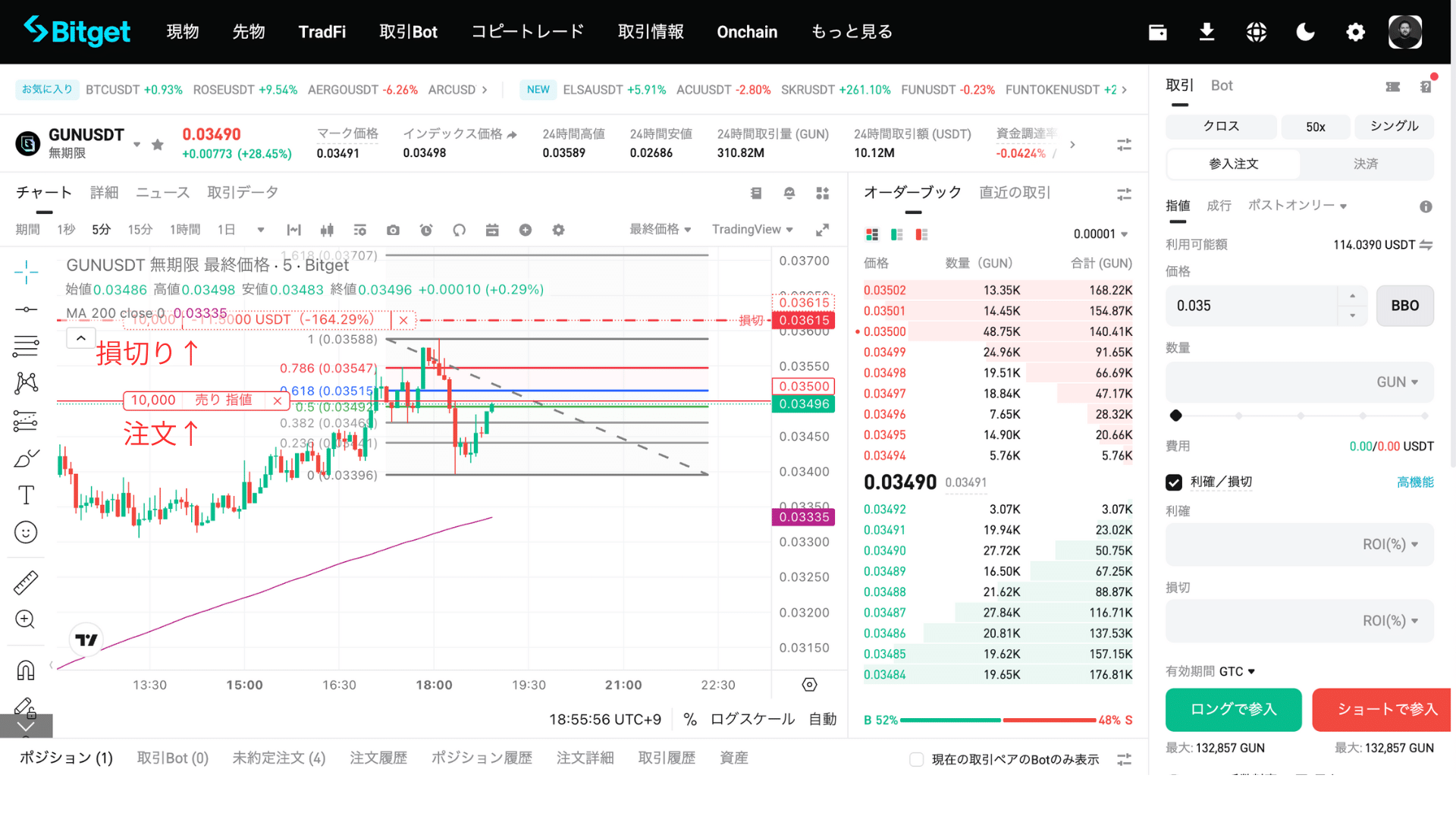Take a chart snapshot with camera icon
Viewport: 1456px width, 819px height.
[x=393, y=230]
